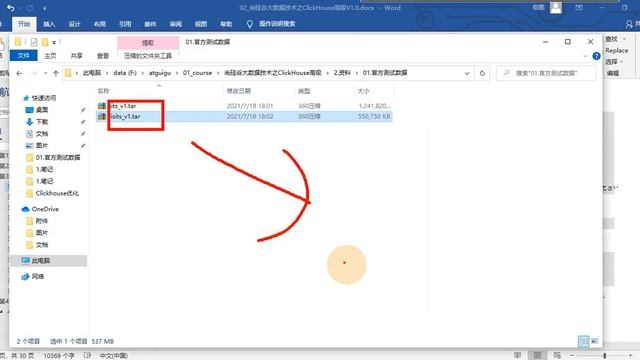This screenshot has height=360, width=640.
Task: Open 快速访问 in the navigation pane
Action: coord(44,98)
